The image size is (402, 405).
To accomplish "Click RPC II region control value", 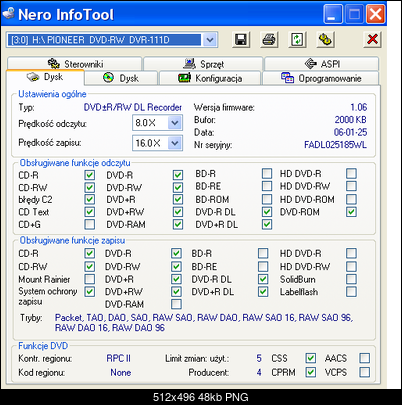I will tap(119, 358).
